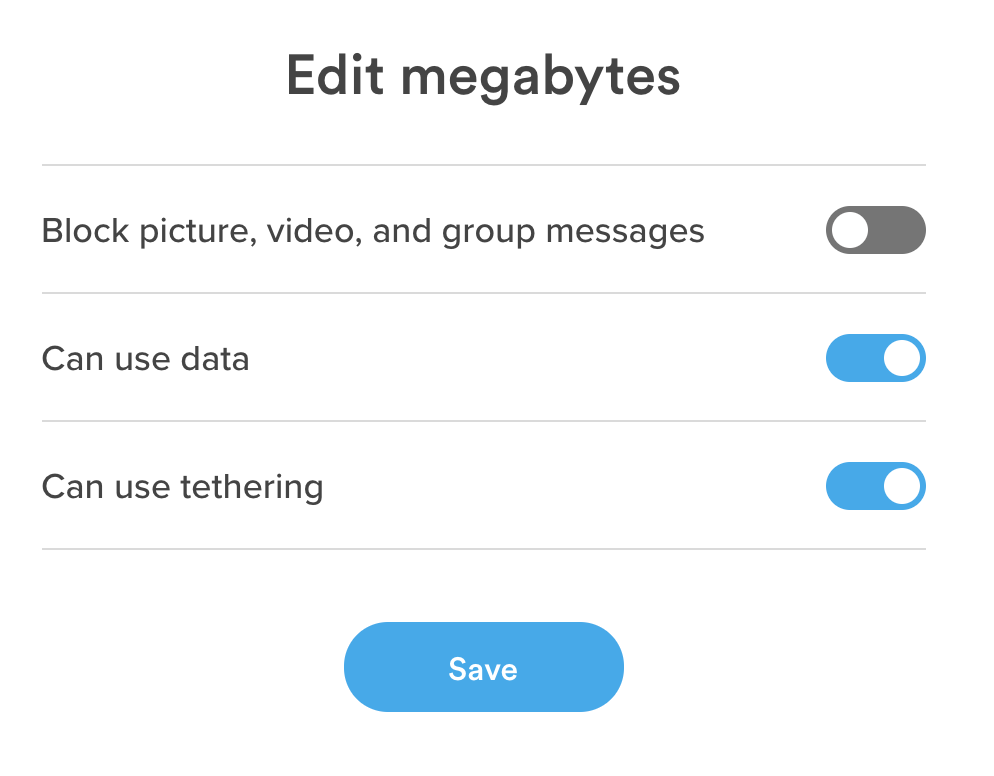
Task: Click the blue toggle beside Can use tethering
Action: 875,487
